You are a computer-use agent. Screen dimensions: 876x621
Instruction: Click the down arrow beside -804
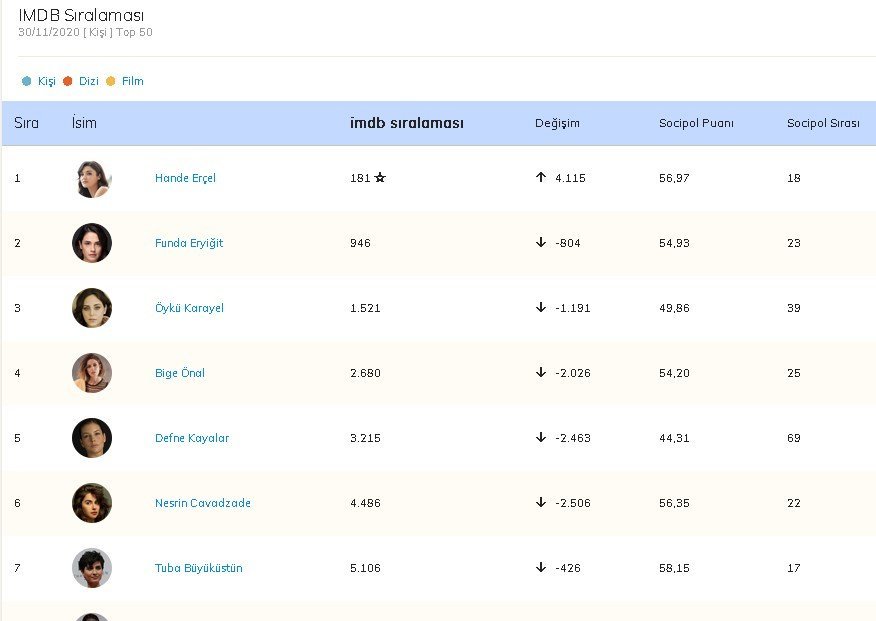[x=541, y=243]
